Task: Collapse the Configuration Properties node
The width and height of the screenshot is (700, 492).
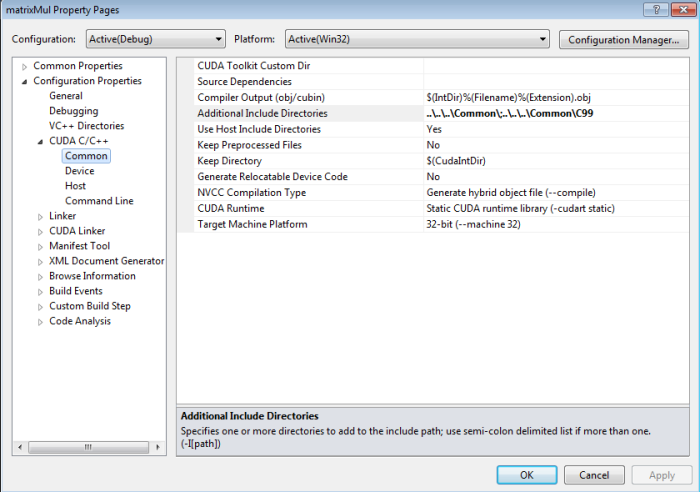Action: pyautogui.click(x=25, y=81)
